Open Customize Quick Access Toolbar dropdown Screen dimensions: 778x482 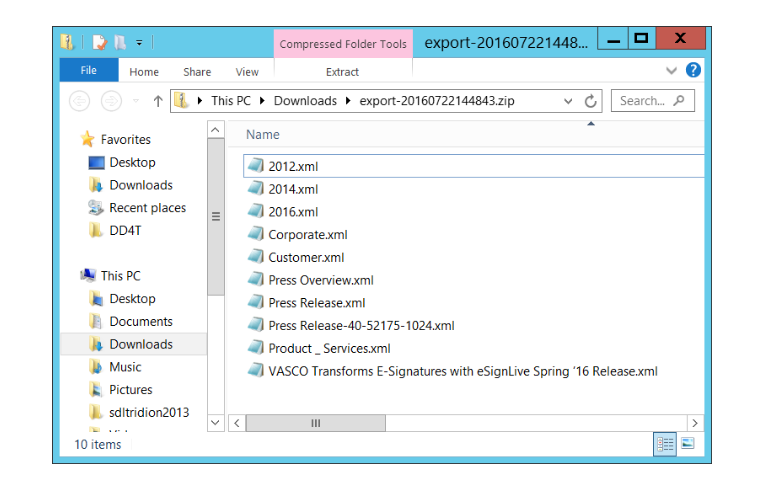click(139, 42)
